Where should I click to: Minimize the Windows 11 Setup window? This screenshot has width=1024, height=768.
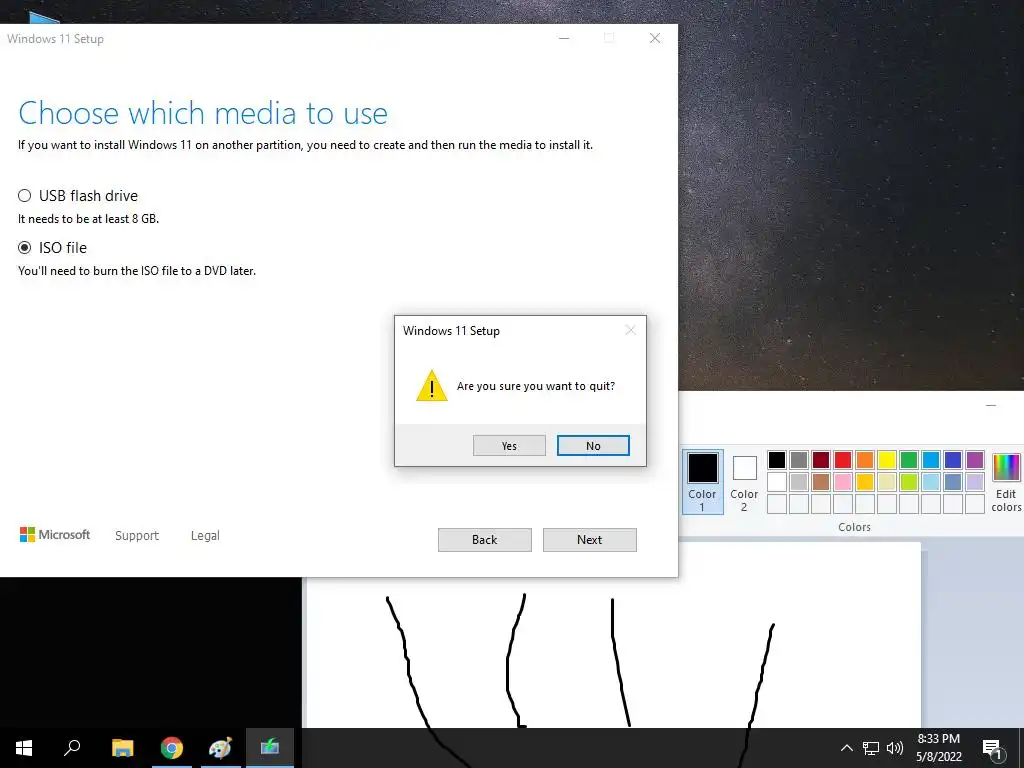pos(564,39)
